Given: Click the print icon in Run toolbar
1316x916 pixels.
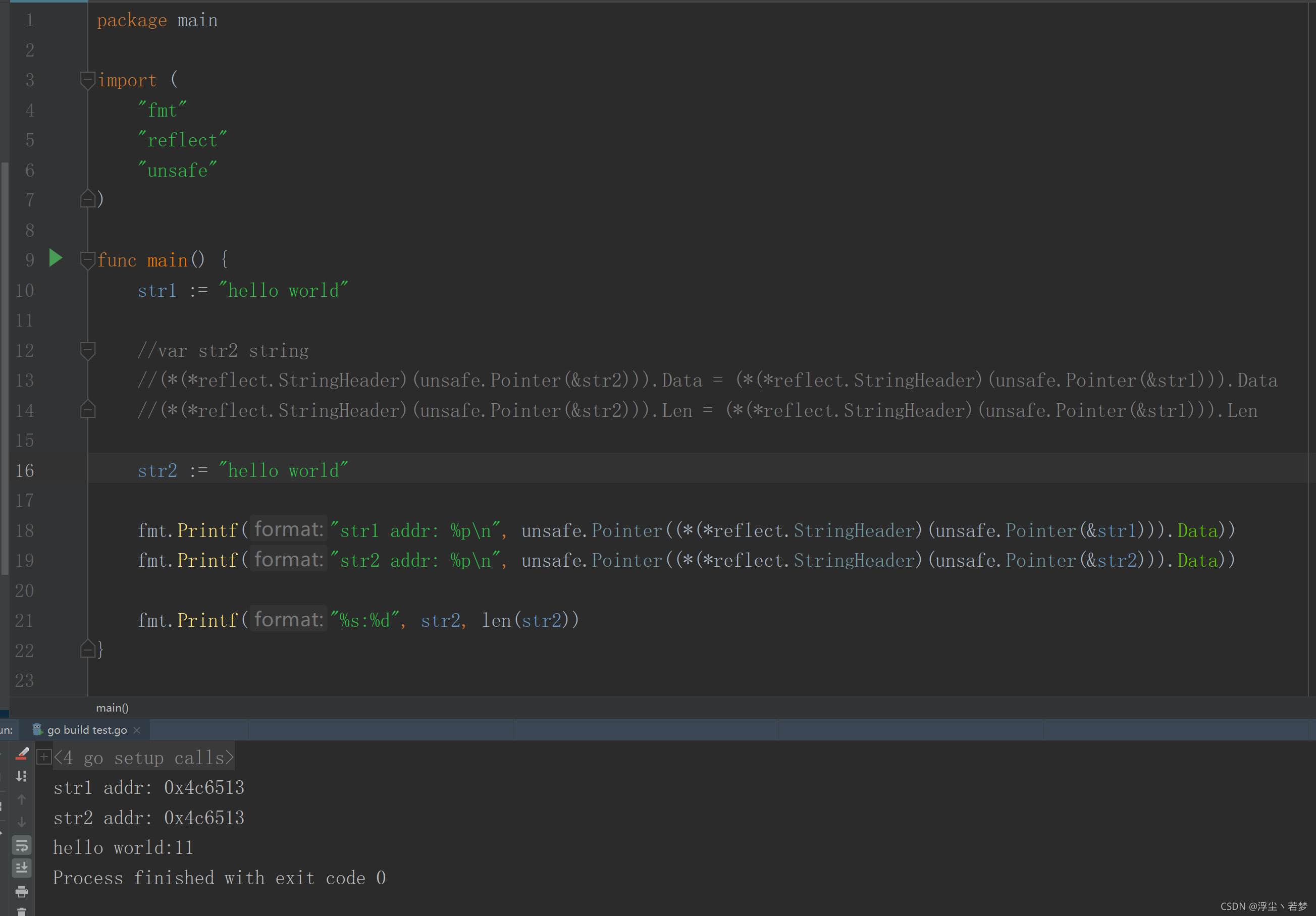Looking at the screenshot, I should pos(22,891).
